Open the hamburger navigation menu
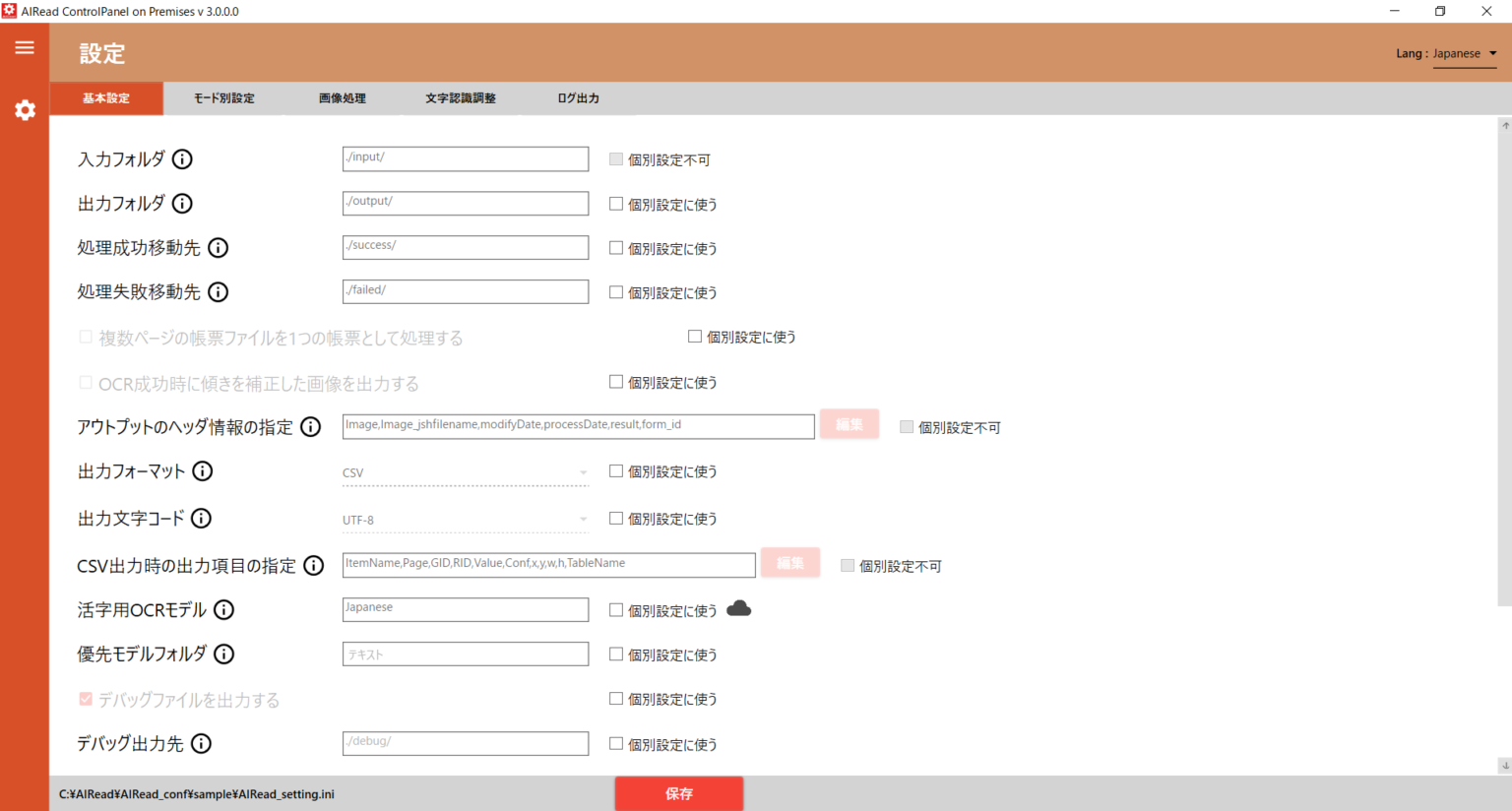The height and width of the screenshot is (811, 1512). (25, 47)
